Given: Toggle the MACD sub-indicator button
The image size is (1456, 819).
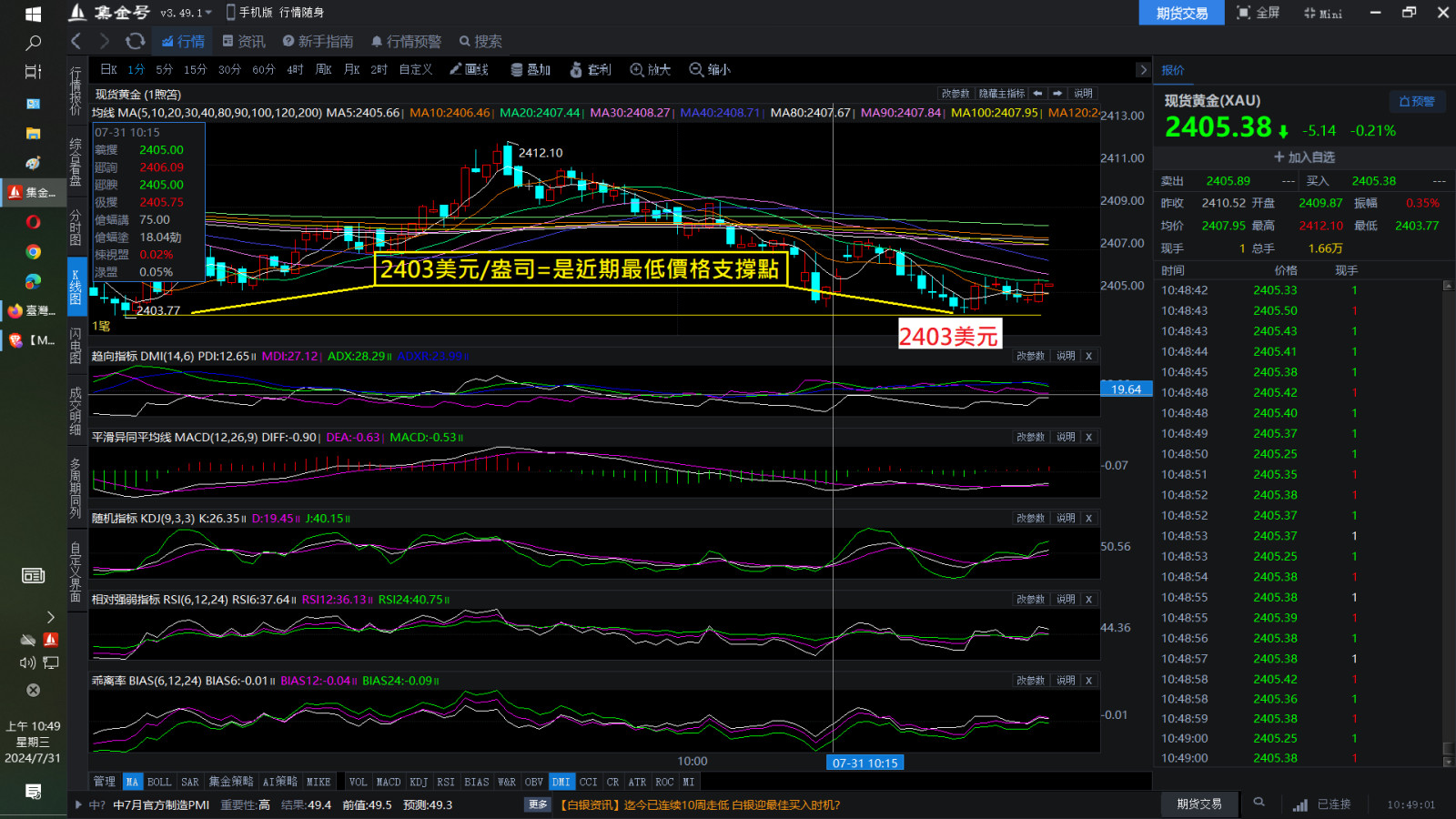Looking at the screenshot, I should coord(389,782).
